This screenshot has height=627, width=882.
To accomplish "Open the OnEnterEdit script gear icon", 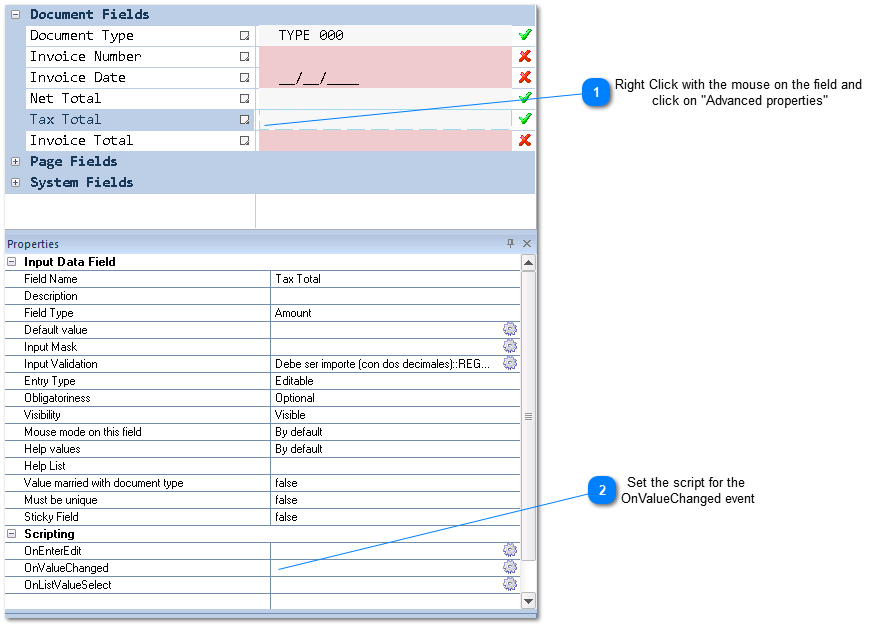I will [510, 550].
